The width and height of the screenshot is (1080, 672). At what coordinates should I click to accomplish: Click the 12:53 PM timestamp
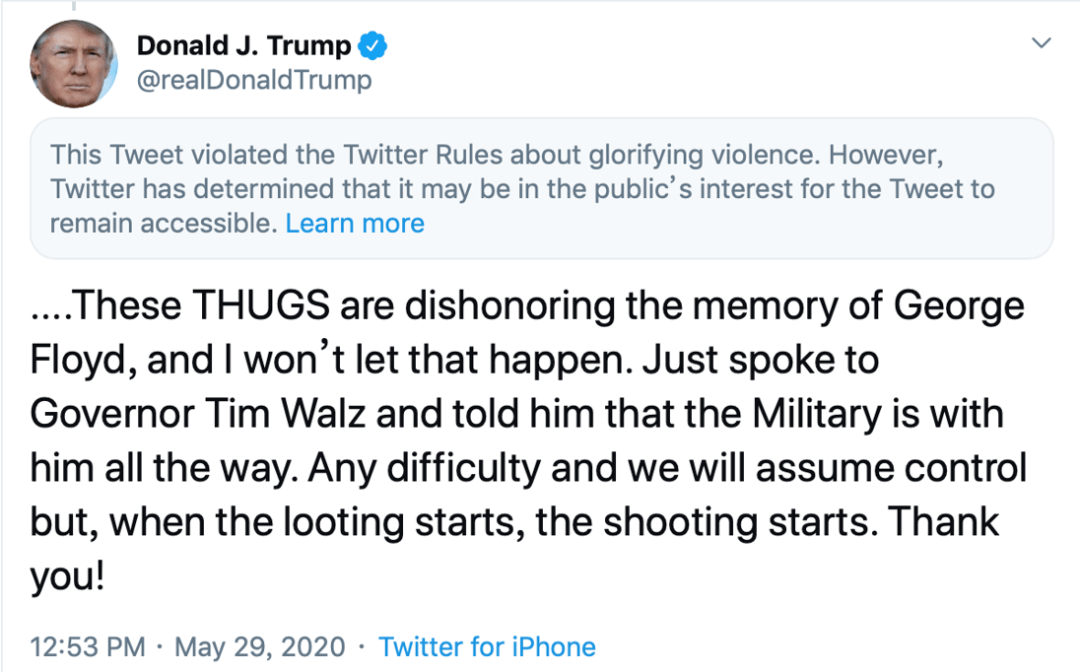(x=87, y=647)
